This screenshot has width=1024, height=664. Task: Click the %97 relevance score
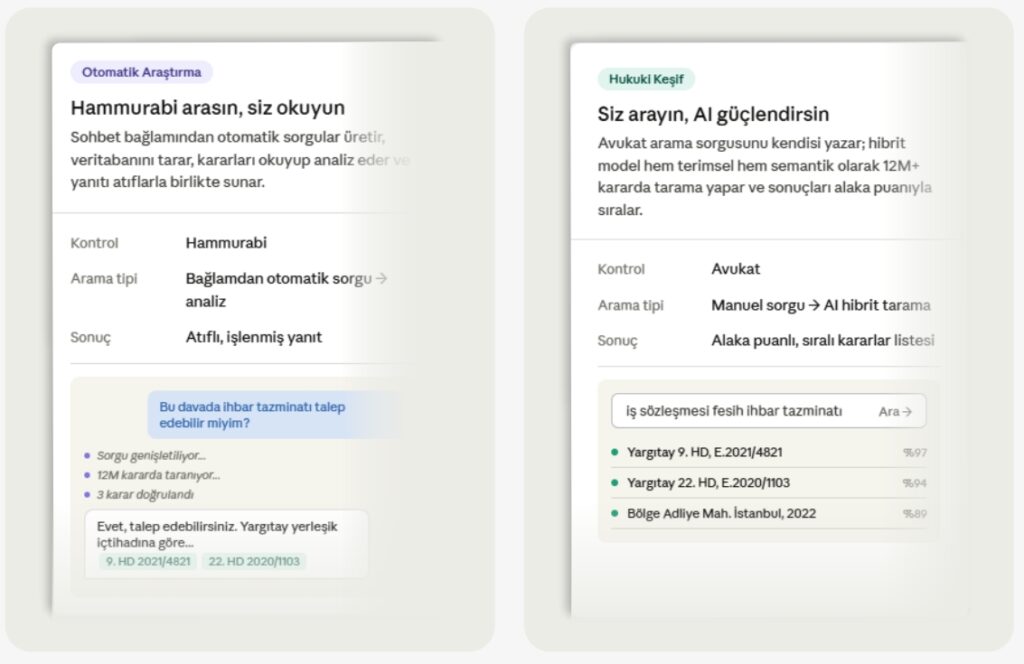click(915, 452)
